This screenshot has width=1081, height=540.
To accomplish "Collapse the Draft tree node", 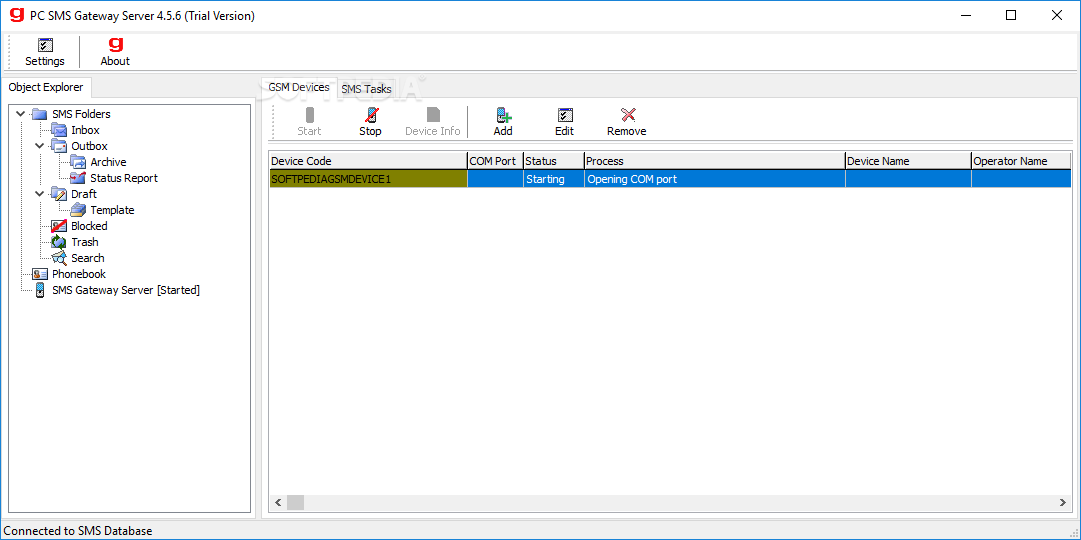I will [39, 194].
